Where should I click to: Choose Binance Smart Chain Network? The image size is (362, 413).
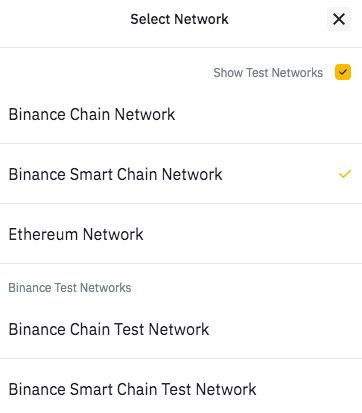tap(181, 174)
